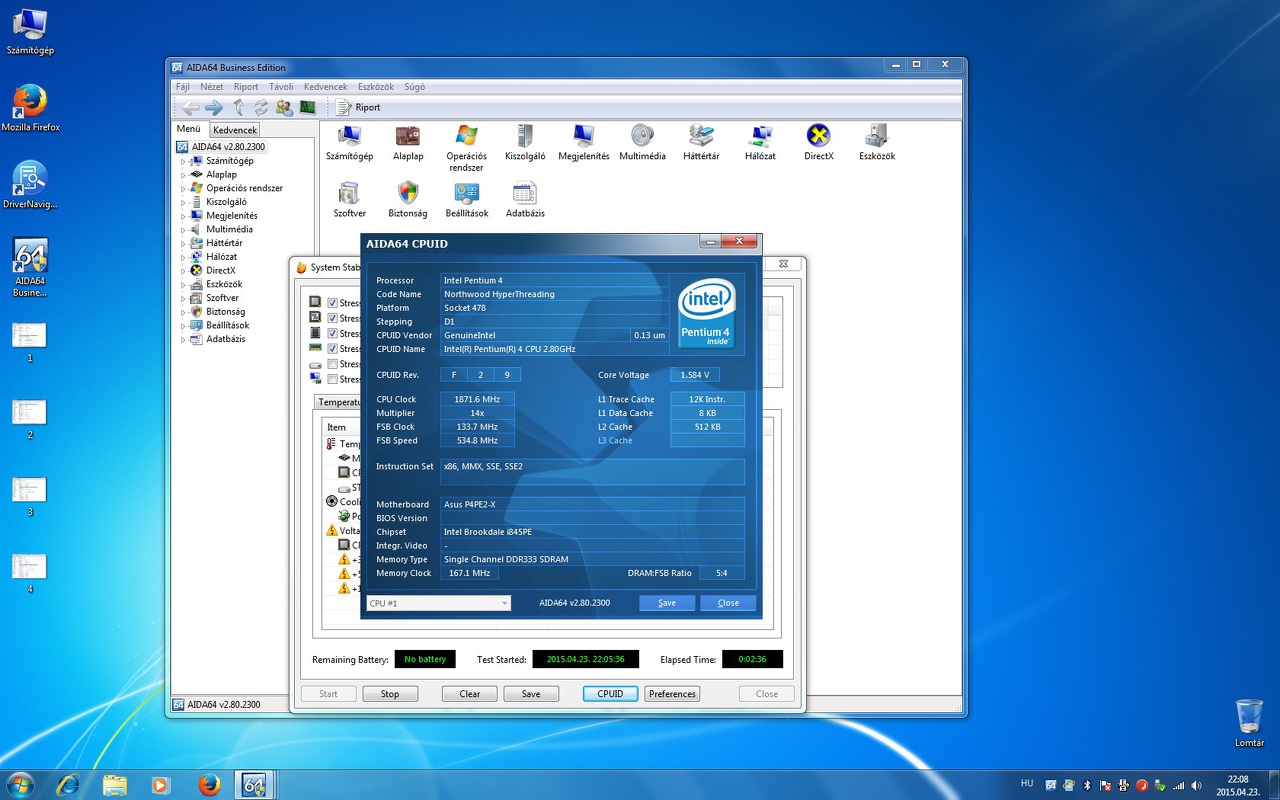This screenshot has height=800, width=1280.
Task: Select the Mozilla Firefox desktop shortcut
Action: [30, 108]
